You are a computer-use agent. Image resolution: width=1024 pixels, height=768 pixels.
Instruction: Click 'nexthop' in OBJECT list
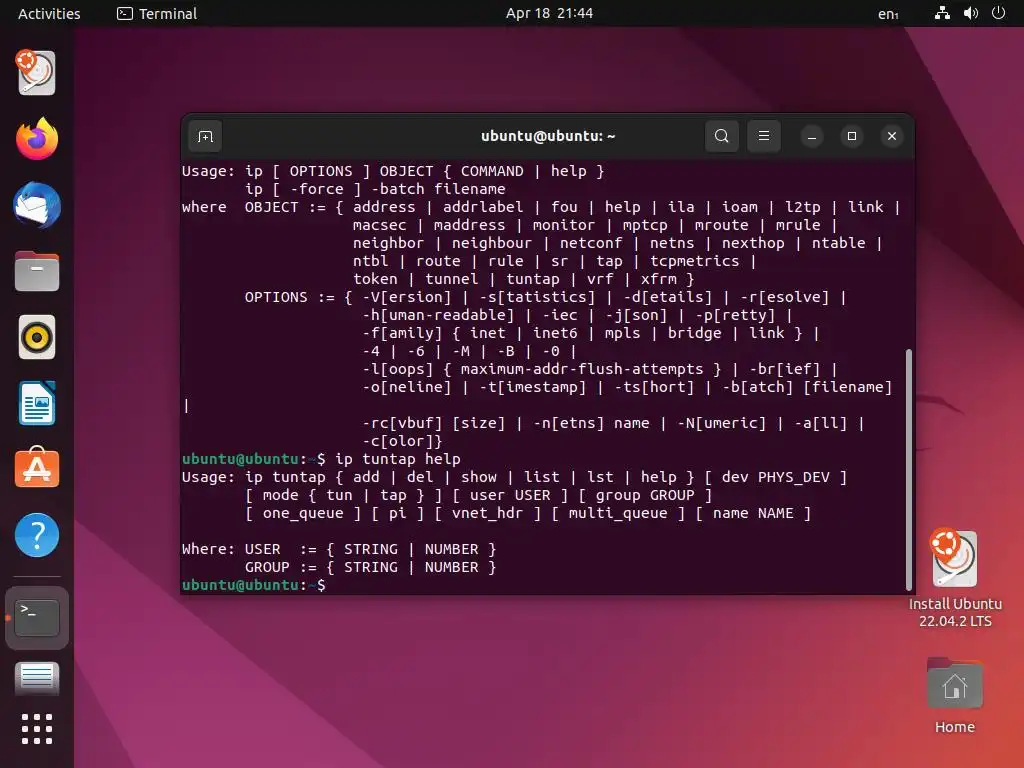tap(753, 243)
